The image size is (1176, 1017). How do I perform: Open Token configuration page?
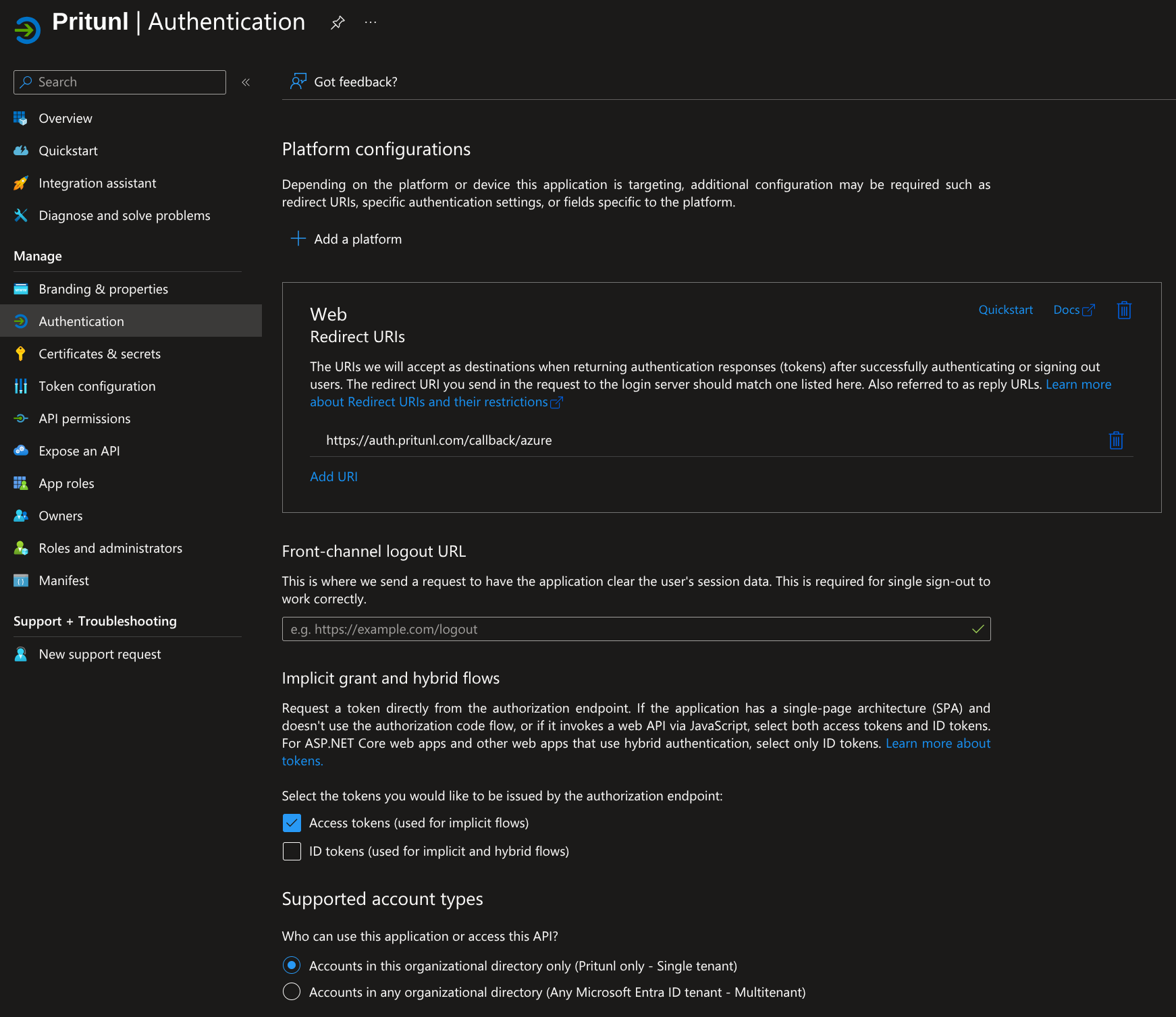97,386
